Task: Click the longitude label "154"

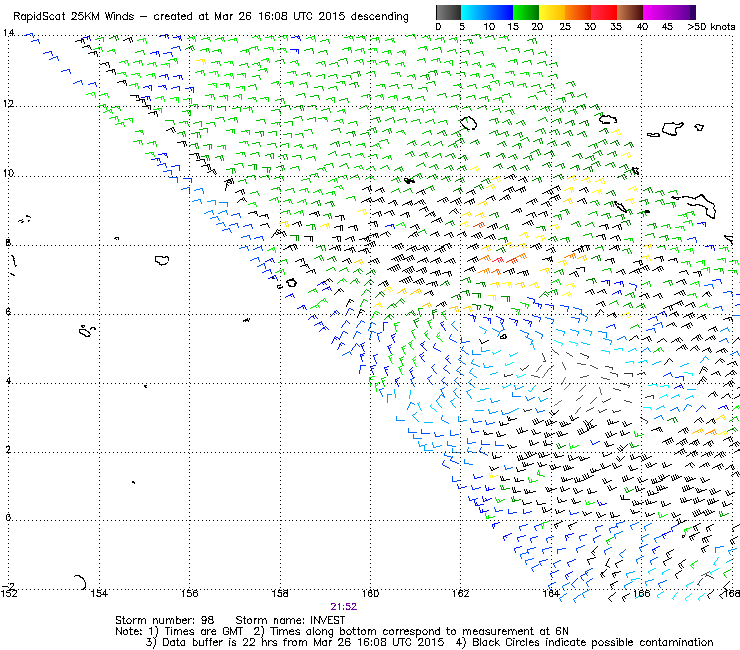Action: (99, 593)
